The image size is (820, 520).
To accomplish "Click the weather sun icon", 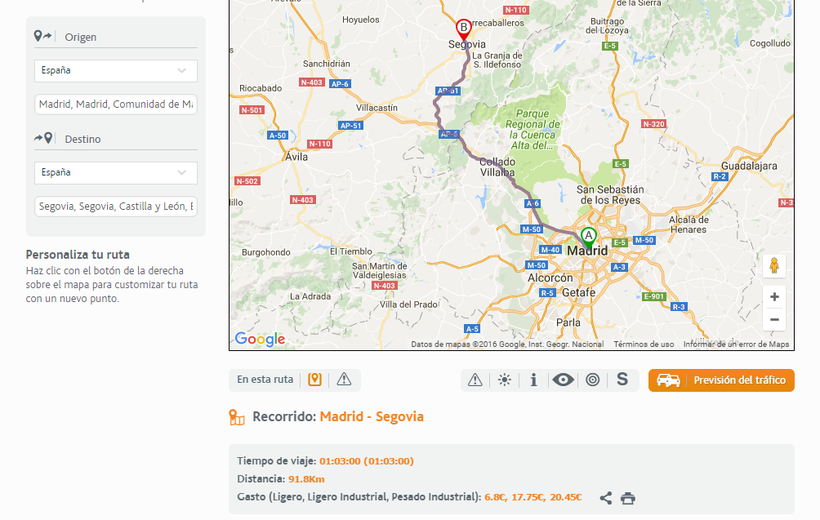I will click(504, 380).
